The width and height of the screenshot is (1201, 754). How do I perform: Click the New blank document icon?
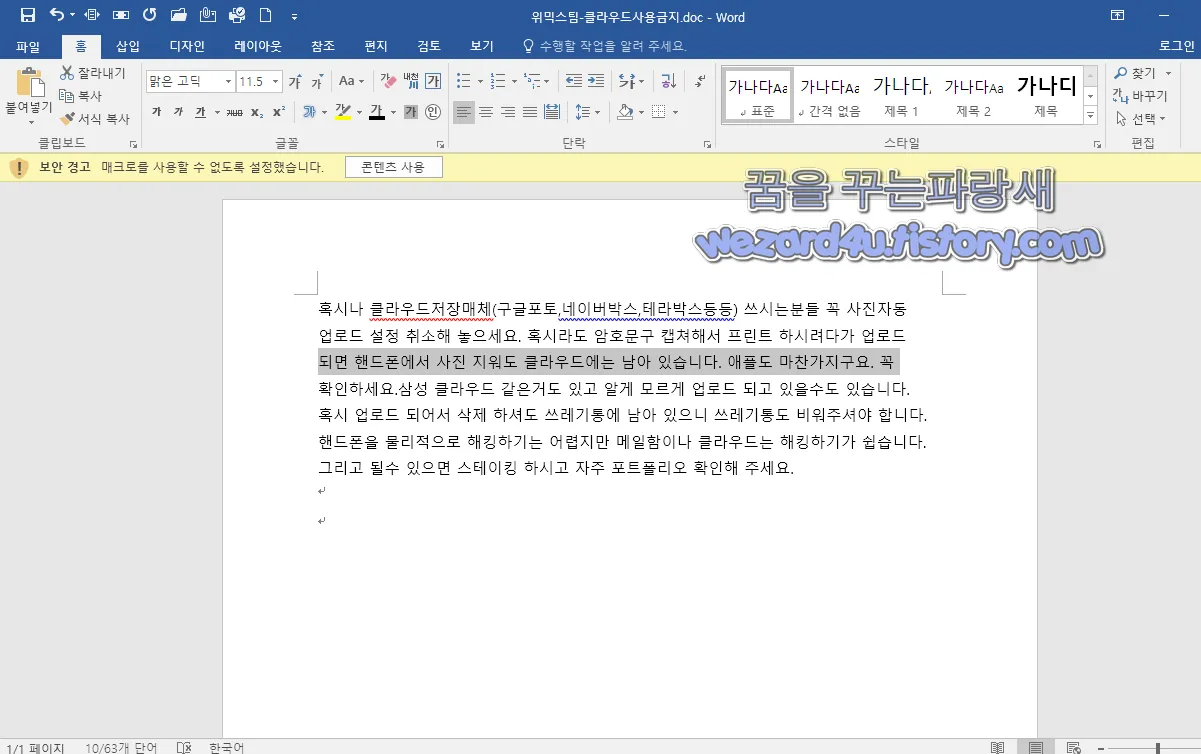click(265, 15)
